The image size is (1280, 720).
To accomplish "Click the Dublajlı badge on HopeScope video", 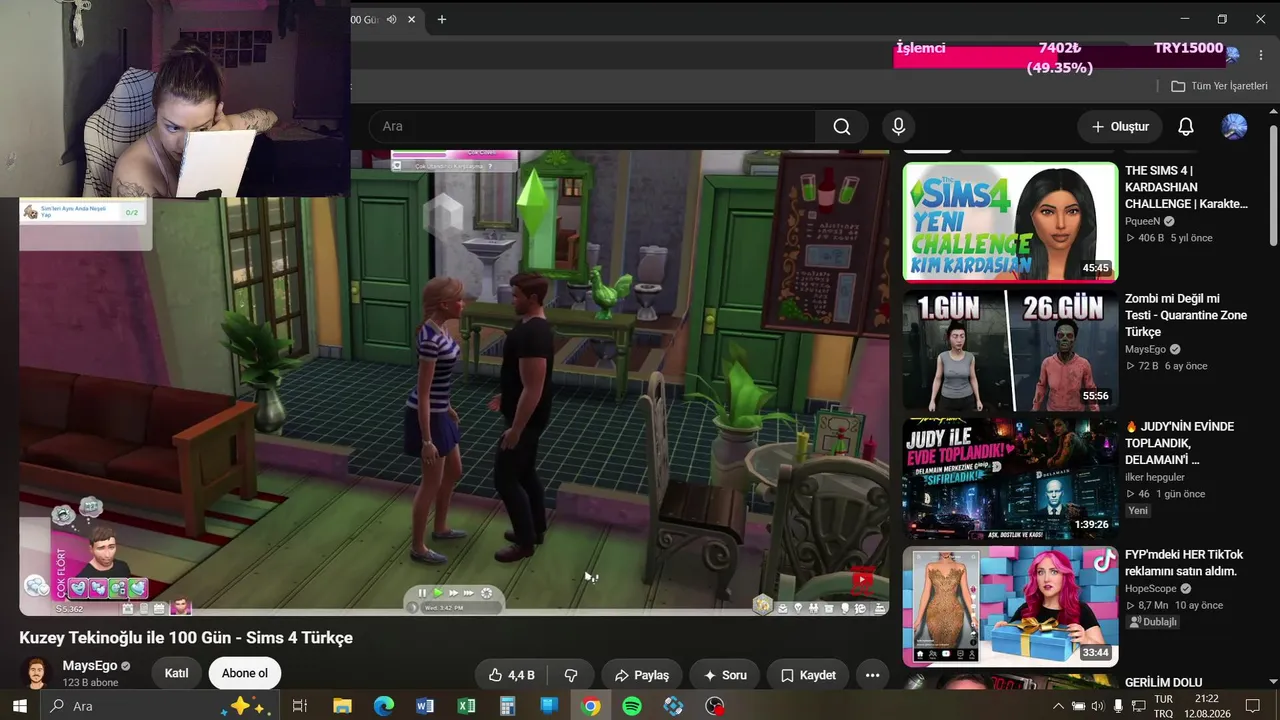I will point(1153,622).
